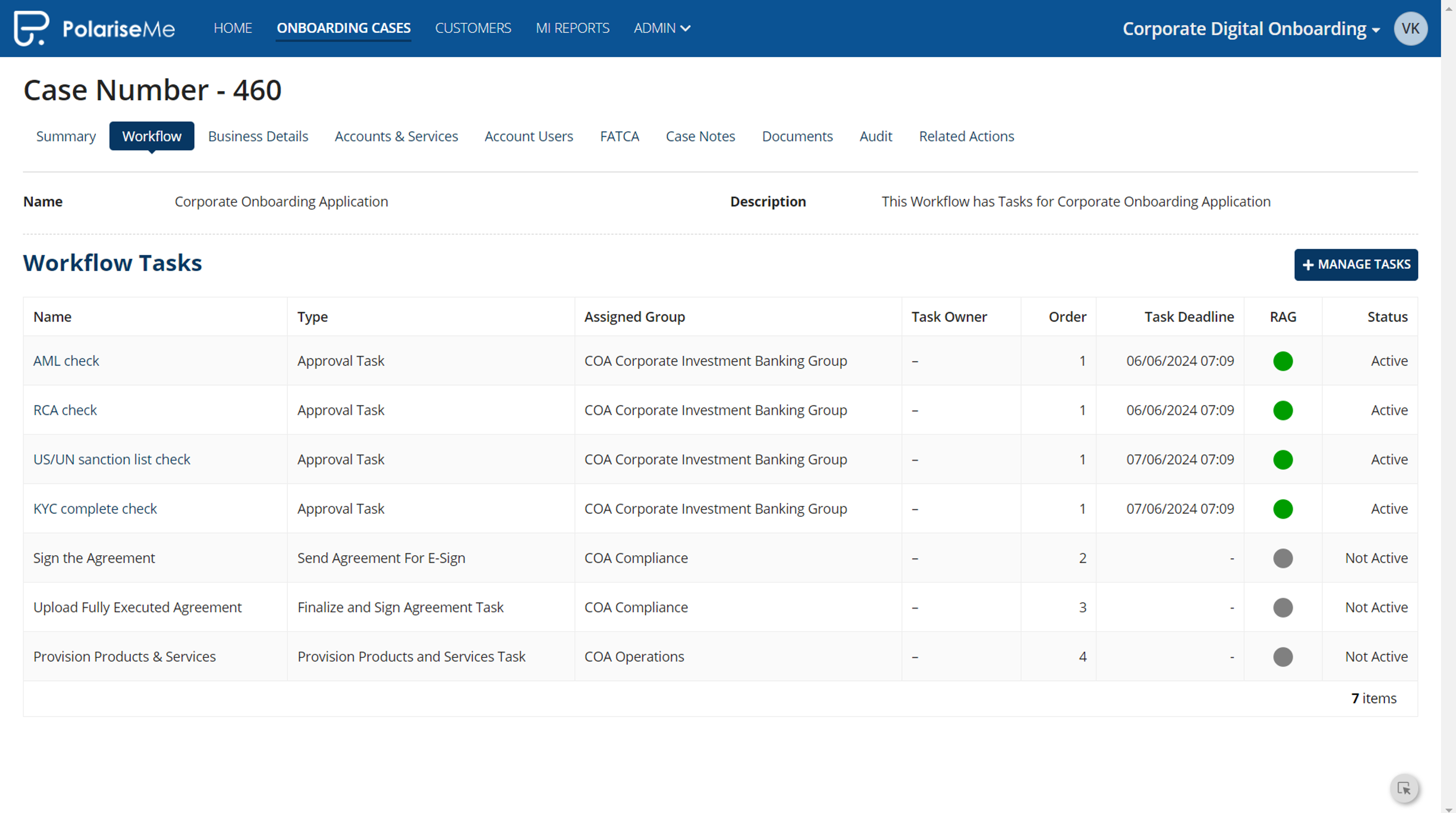This screenshot has width=1456, height=813.
Task: Click the Workflow Tasks heading
Action: [113, 263]
